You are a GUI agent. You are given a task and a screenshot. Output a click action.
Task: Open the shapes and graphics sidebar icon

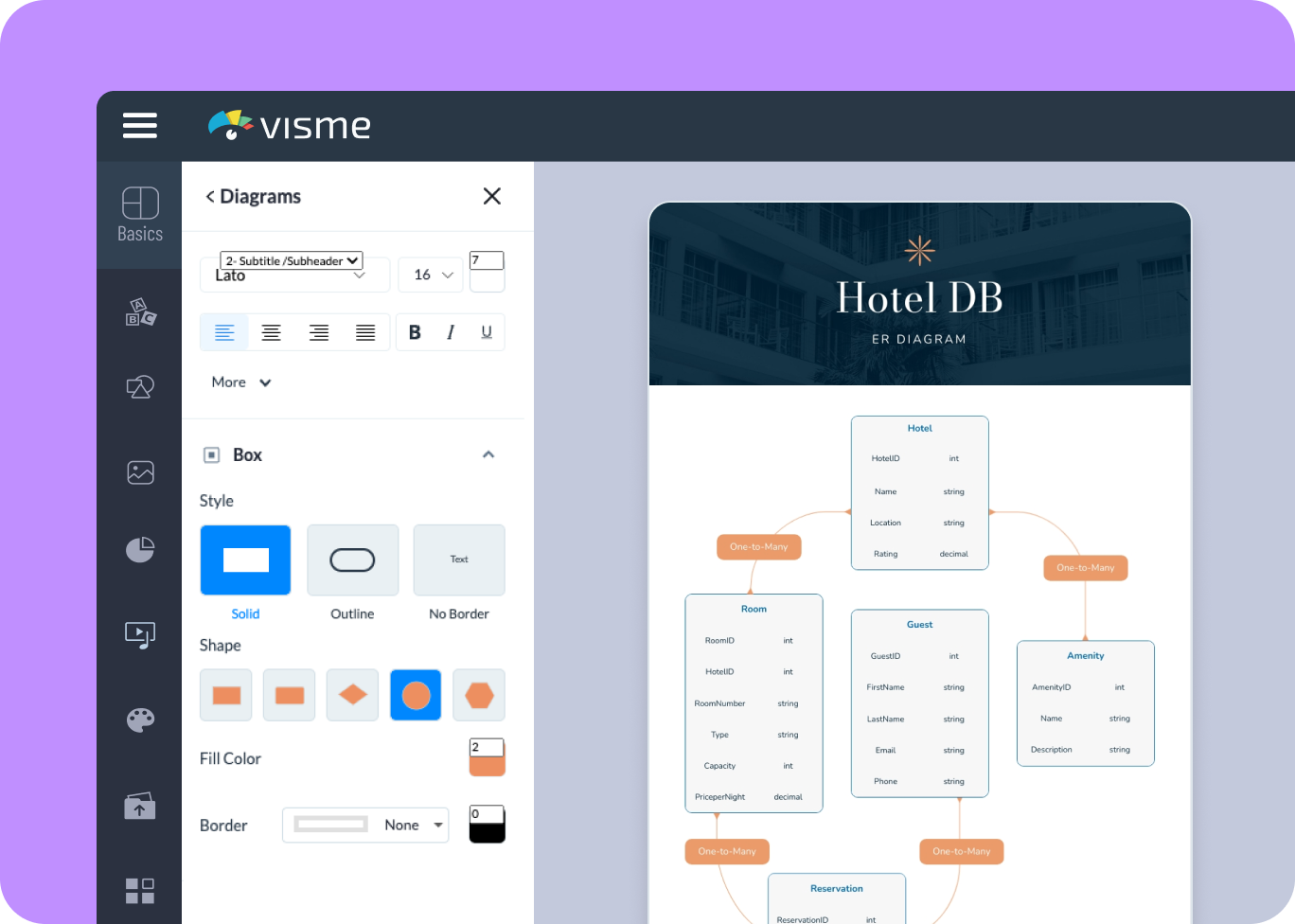click(x=140, y=386)
